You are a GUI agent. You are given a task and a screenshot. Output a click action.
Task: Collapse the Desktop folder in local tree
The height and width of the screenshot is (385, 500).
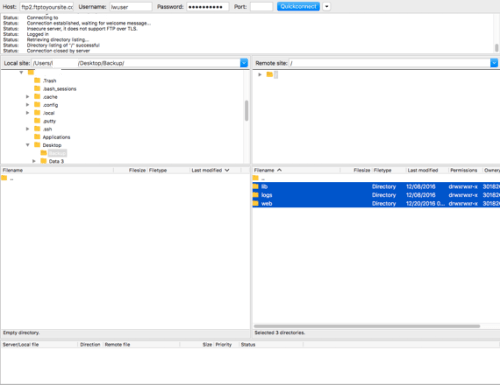tap(28, 145)
